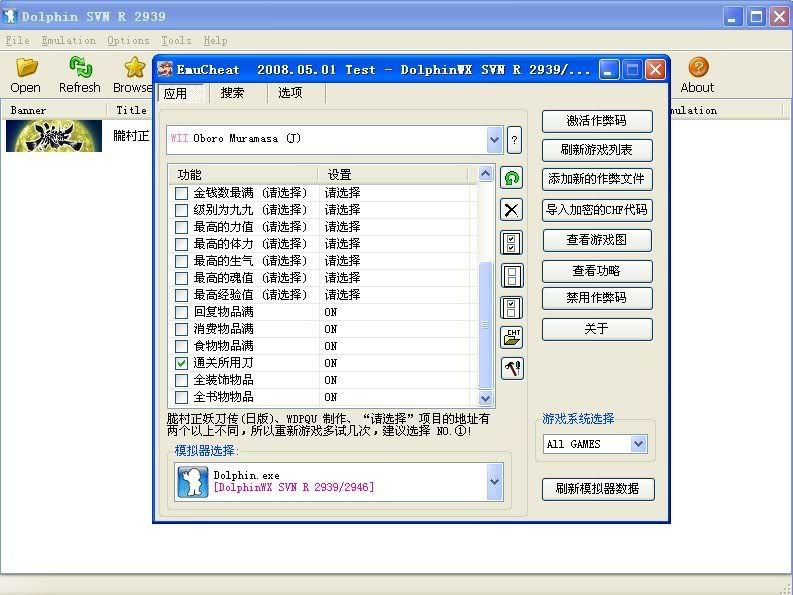Open the Emulation menu in Dolphin
This screenshot has width=793, height=595.
click(x=69, y=40)
